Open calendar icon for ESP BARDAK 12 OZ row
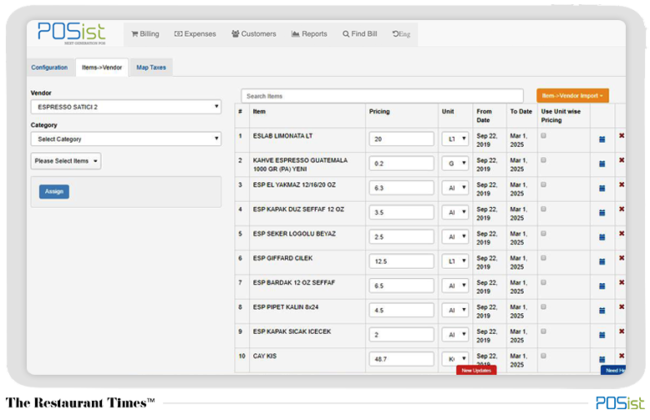 tap(602, 286)
